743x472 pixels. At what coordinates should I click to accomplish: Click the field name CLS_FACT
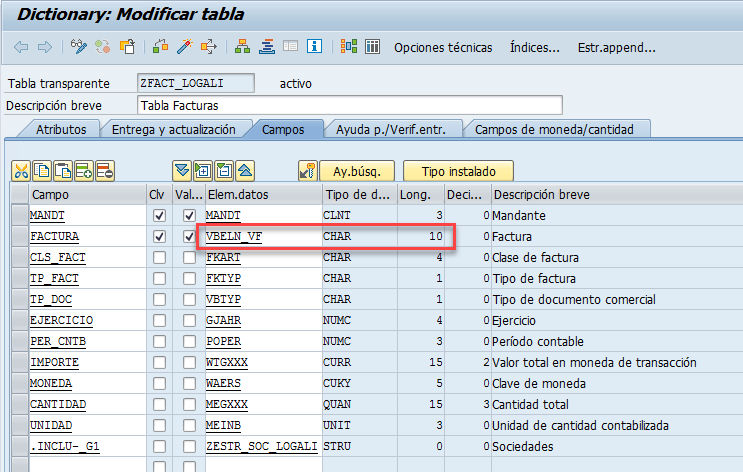[x=58, y=257]
